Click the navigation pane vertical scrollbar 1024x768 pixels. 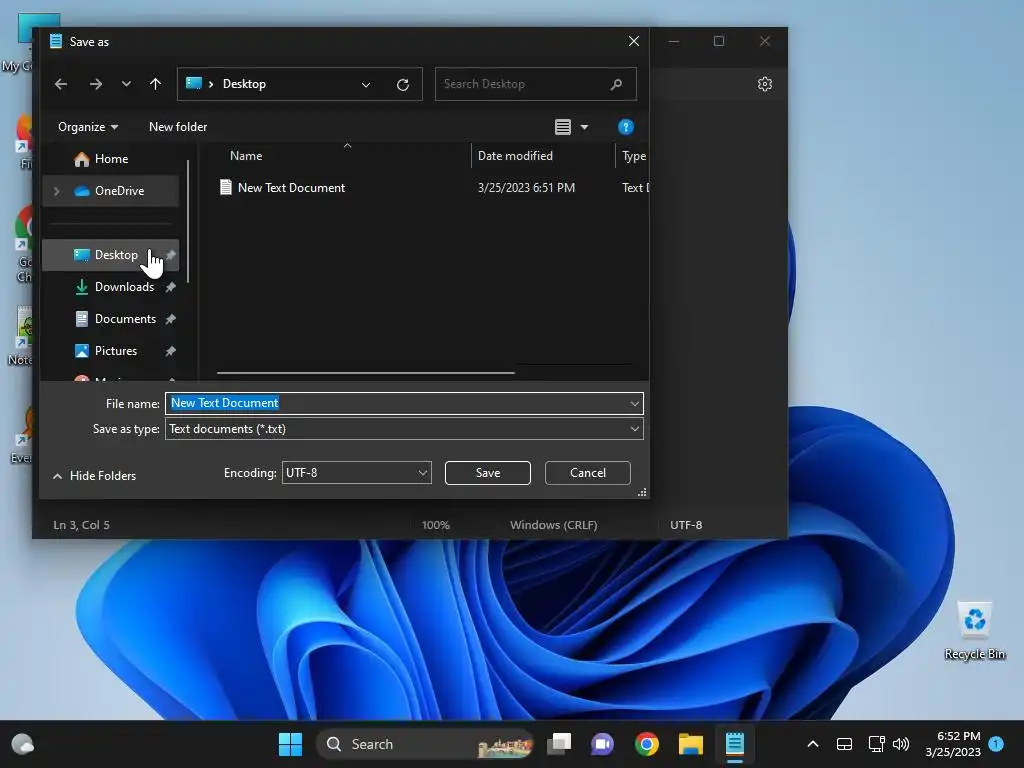tap(188, 222)
